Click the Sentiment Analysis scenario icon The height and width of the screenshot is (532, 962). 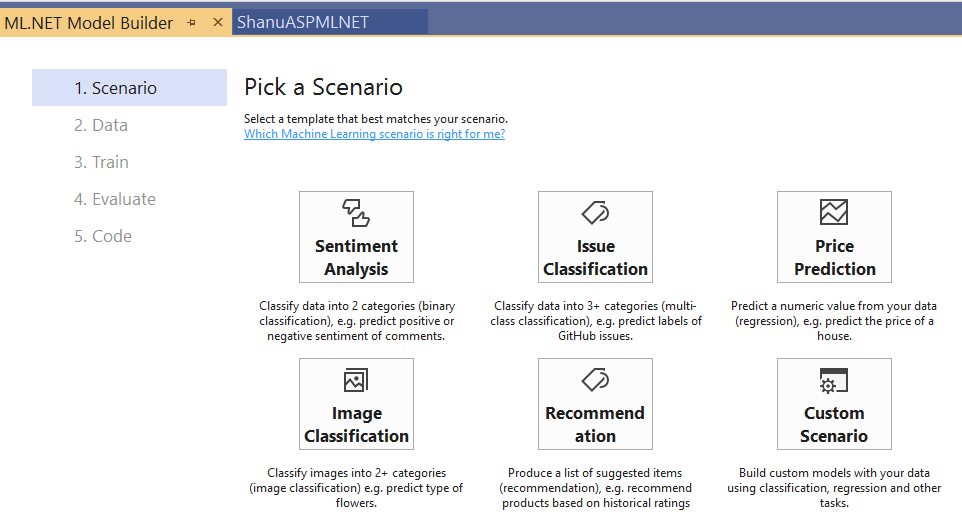click(356, 213)
